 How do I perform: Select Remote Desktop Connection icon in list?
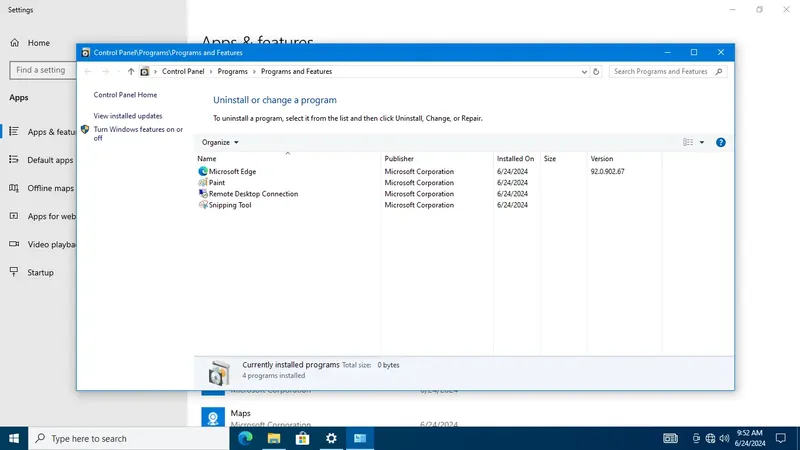[203, 194]
